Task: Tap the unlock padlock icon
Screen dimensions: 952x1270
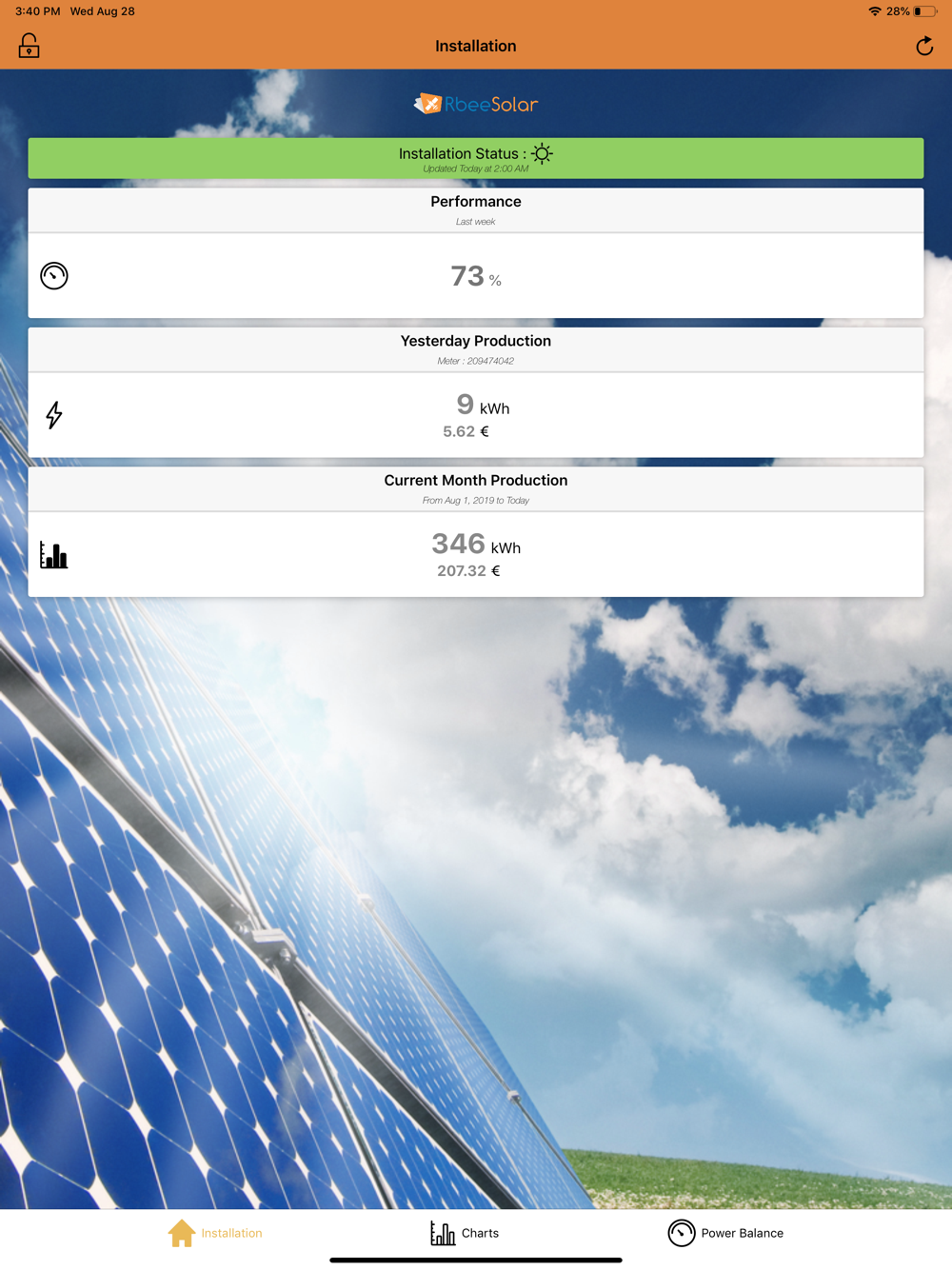Action: point(29,46)
